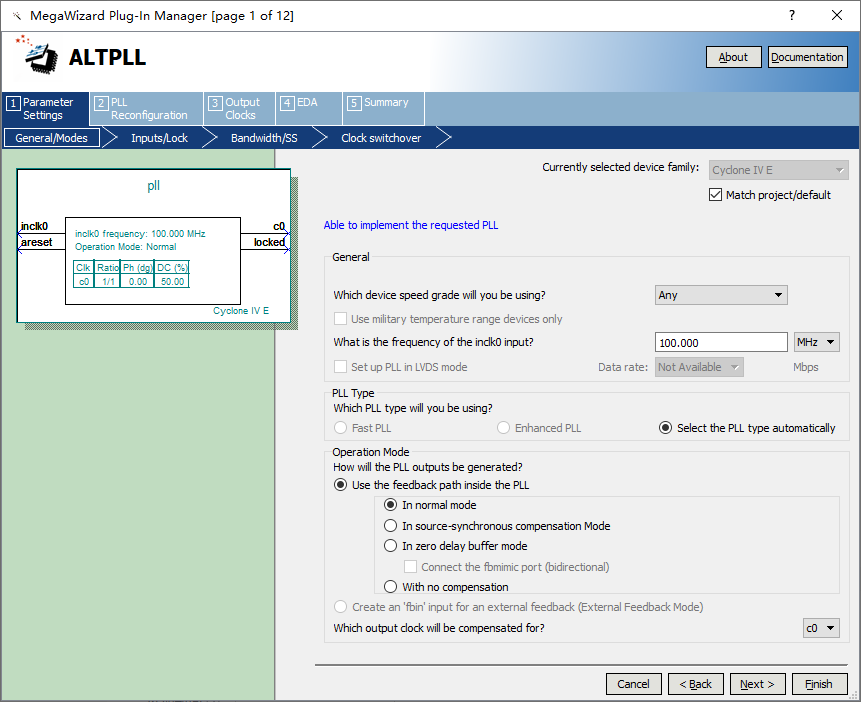Click the Finish button
861x702 pixels.
(819, 684)
